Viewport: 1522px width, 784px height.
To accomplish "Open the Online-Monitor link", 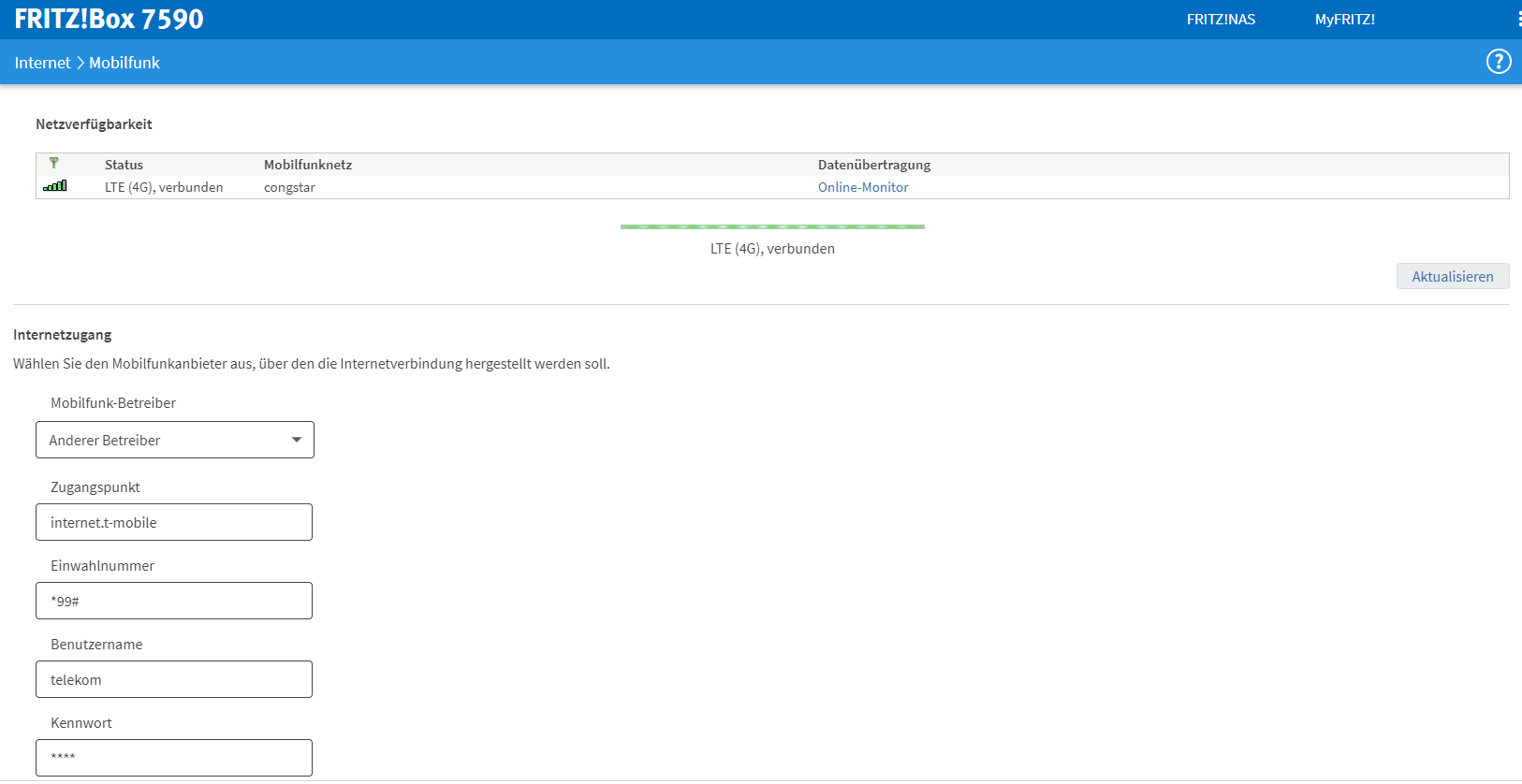I will [863, 187].
